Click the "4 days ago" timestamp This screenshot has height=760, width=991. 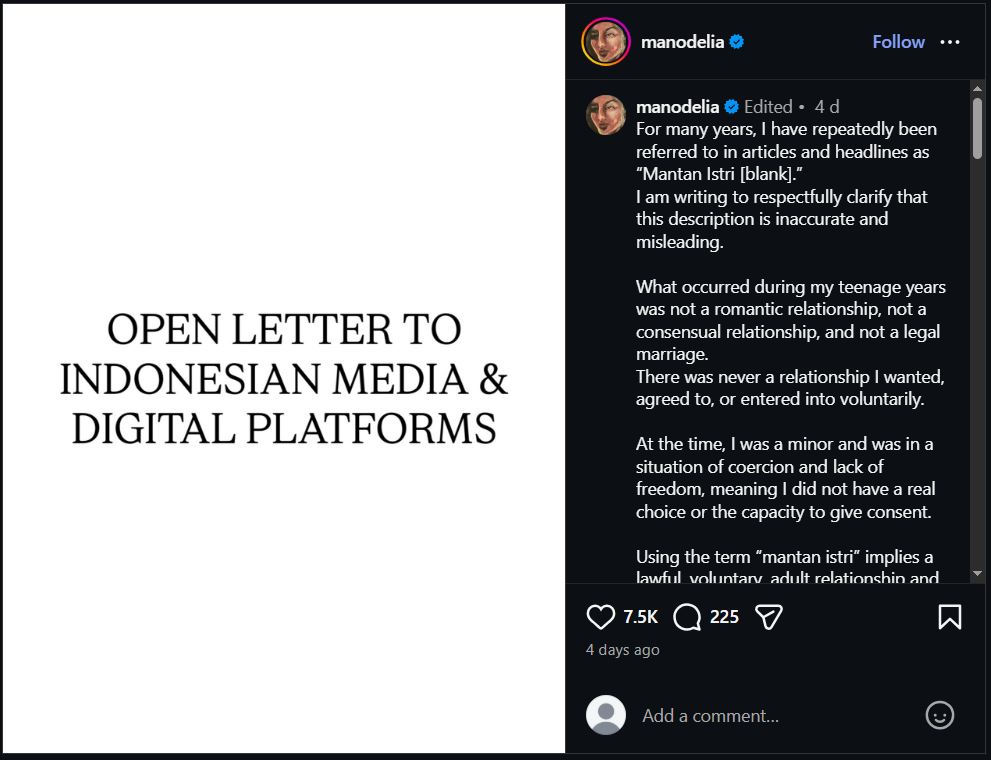click(622, 650)
